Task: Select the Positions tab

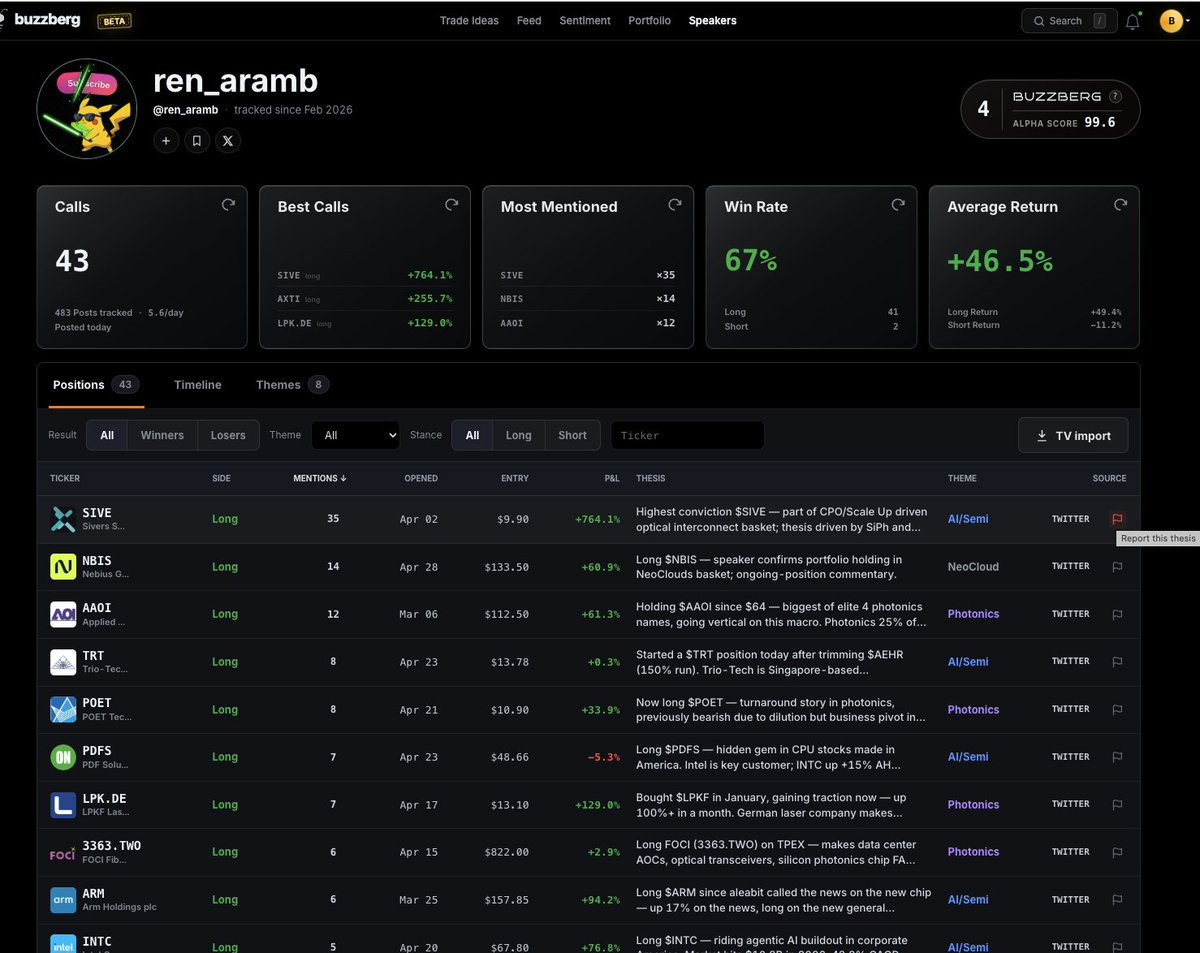Action: pyautogui.click(x=95, y=385)
